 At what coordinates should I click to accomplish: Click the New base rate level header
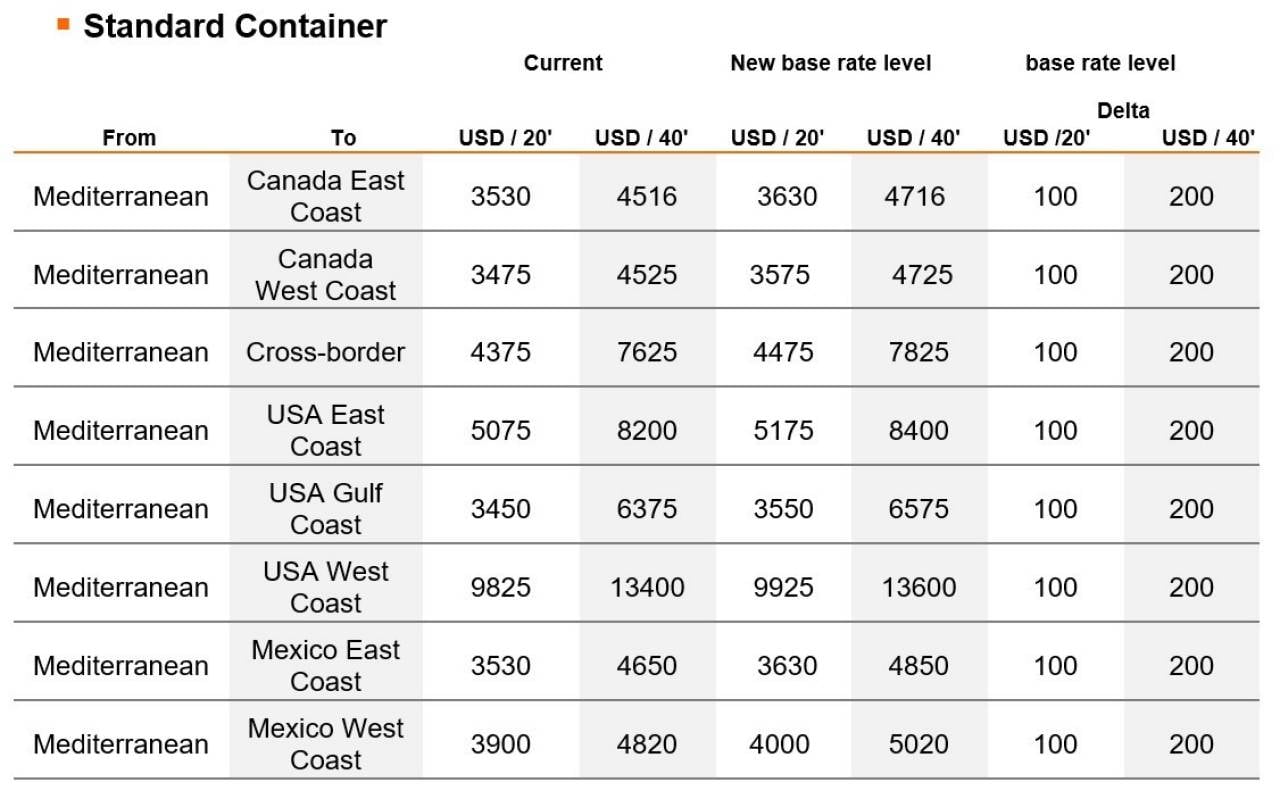(x=830, y=63)
